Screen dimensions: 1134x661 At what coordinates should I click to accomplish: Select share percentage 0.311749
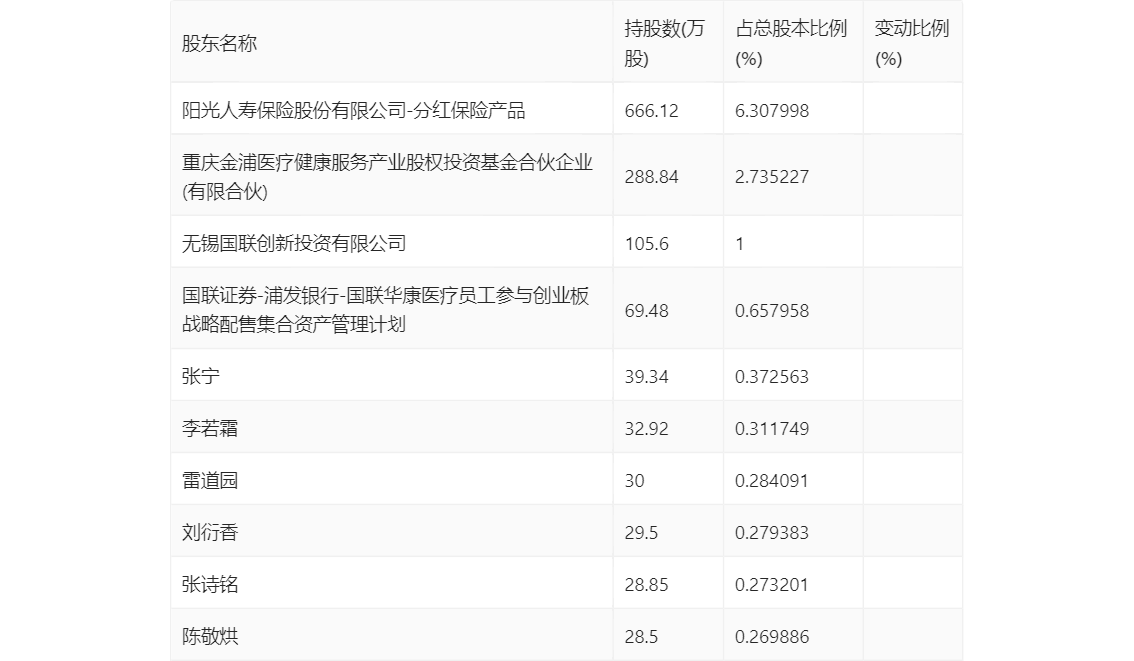point(772,429)
